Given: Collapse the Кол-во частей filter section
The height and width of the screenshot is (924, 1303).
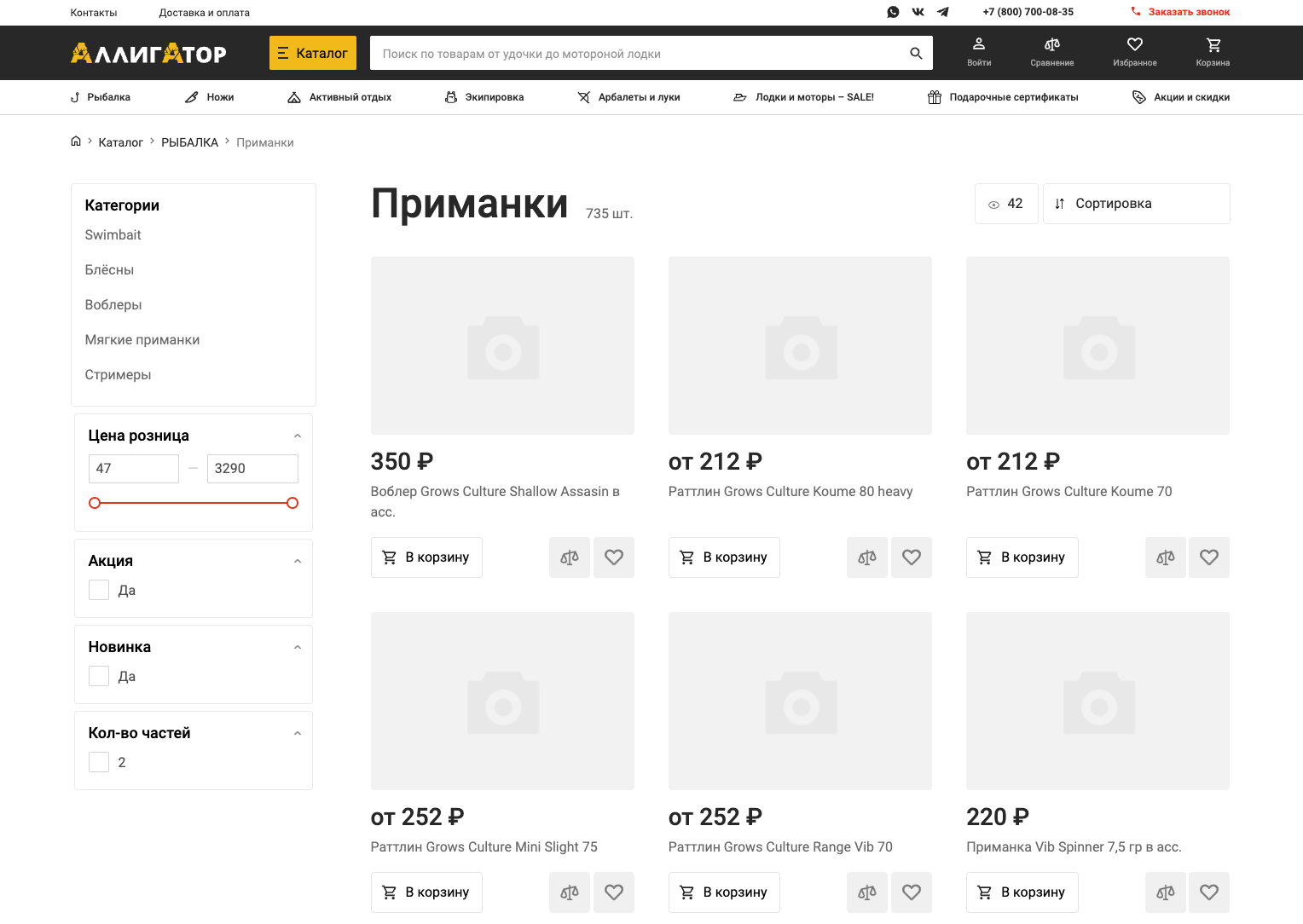Looking at the screenshot, I should point(298,733).
